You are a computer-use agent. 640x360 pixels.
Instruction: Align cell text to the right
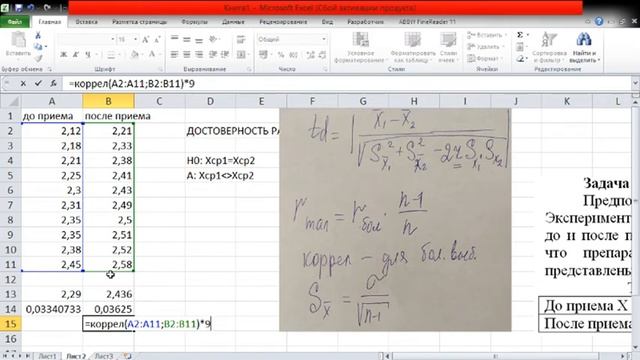pyautogui.click(x=199, y=54)
